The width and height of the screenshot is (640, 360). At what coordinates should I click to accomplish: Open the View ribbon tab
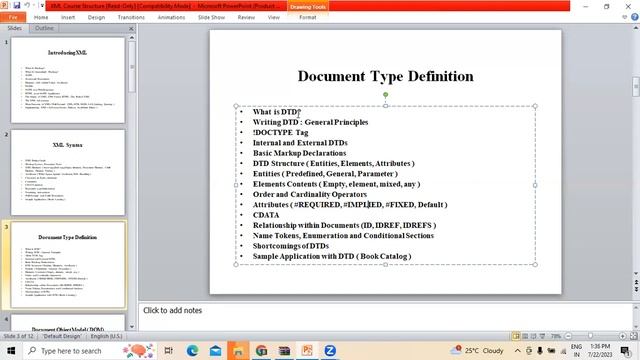[273, 18]
